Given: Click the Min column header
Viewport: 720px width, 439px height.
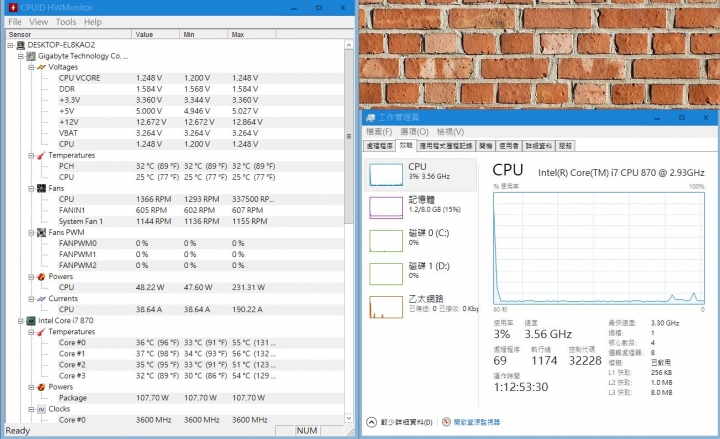Looking at the screenshot, I should pyautogui.click(x=204, y=34).
